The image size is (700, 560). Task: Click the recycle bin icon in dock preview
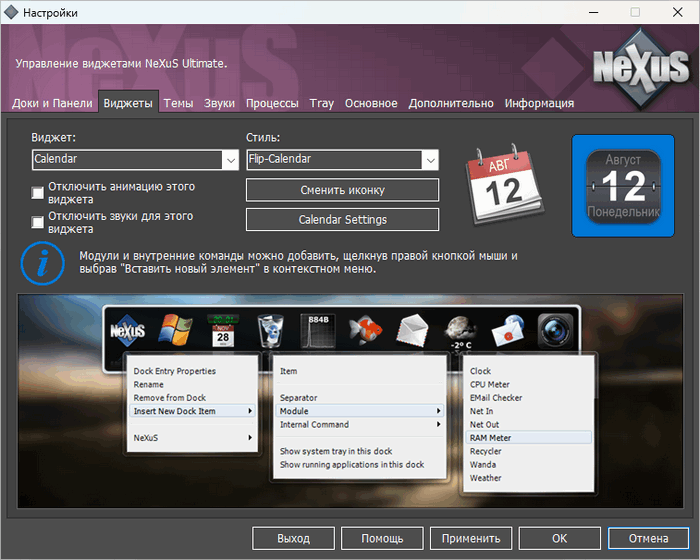point(270,330)
